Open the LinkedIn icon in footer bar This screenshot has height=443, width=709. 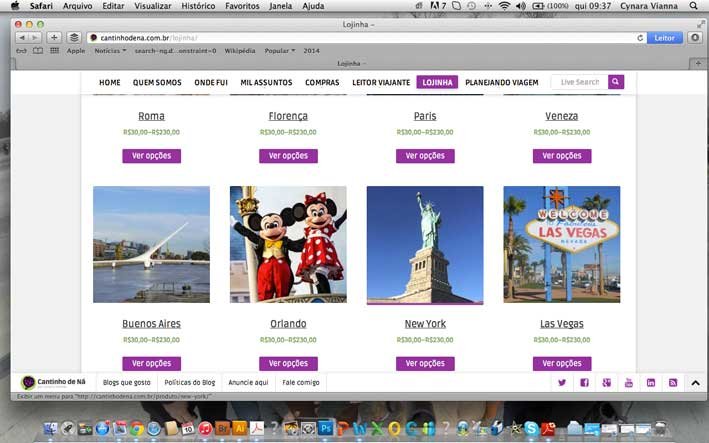coord(651,382)
